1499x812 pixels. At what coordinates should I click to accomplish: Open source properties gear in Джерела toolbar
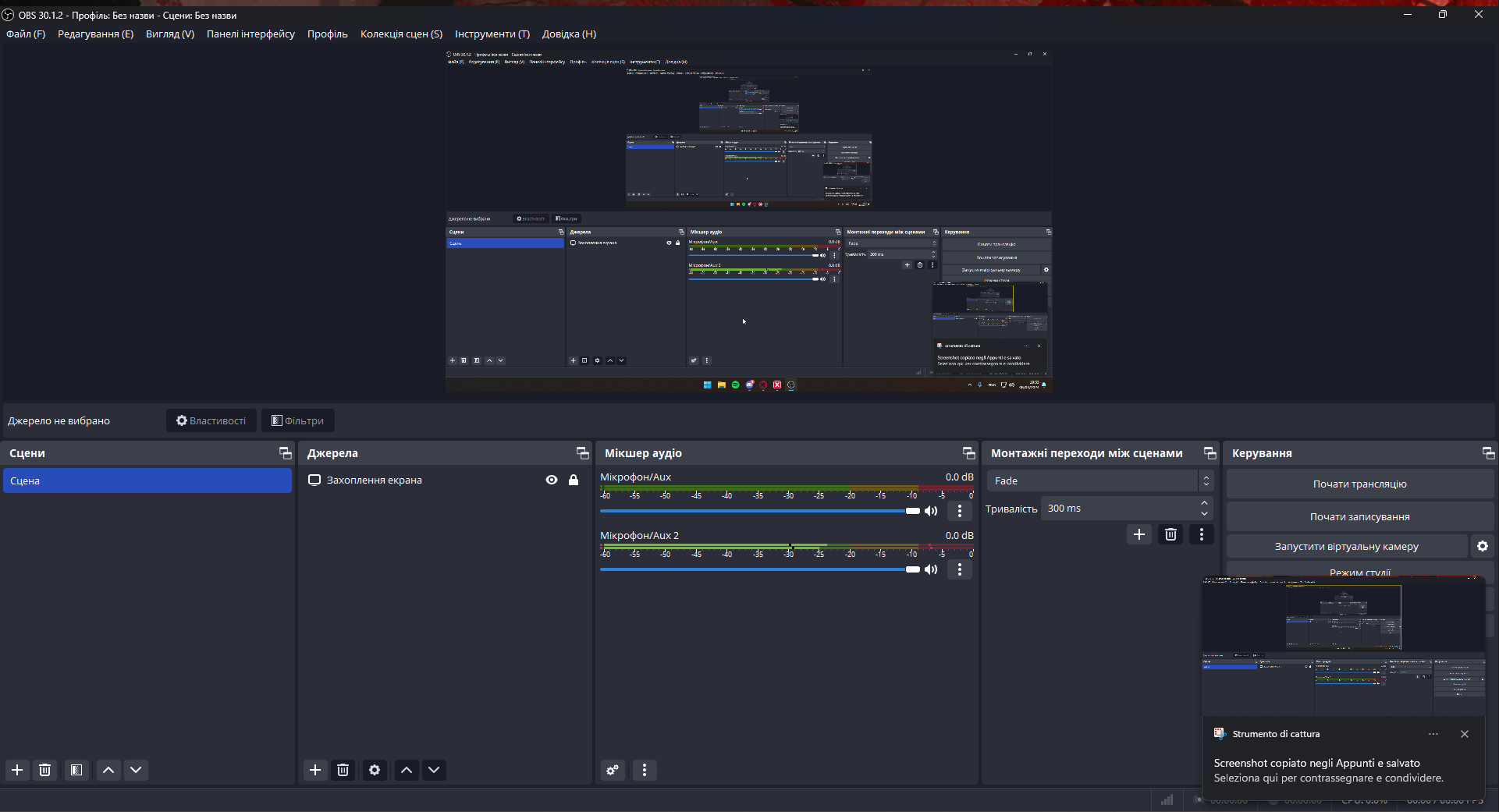pyautogui.click(x=375, y=770)
